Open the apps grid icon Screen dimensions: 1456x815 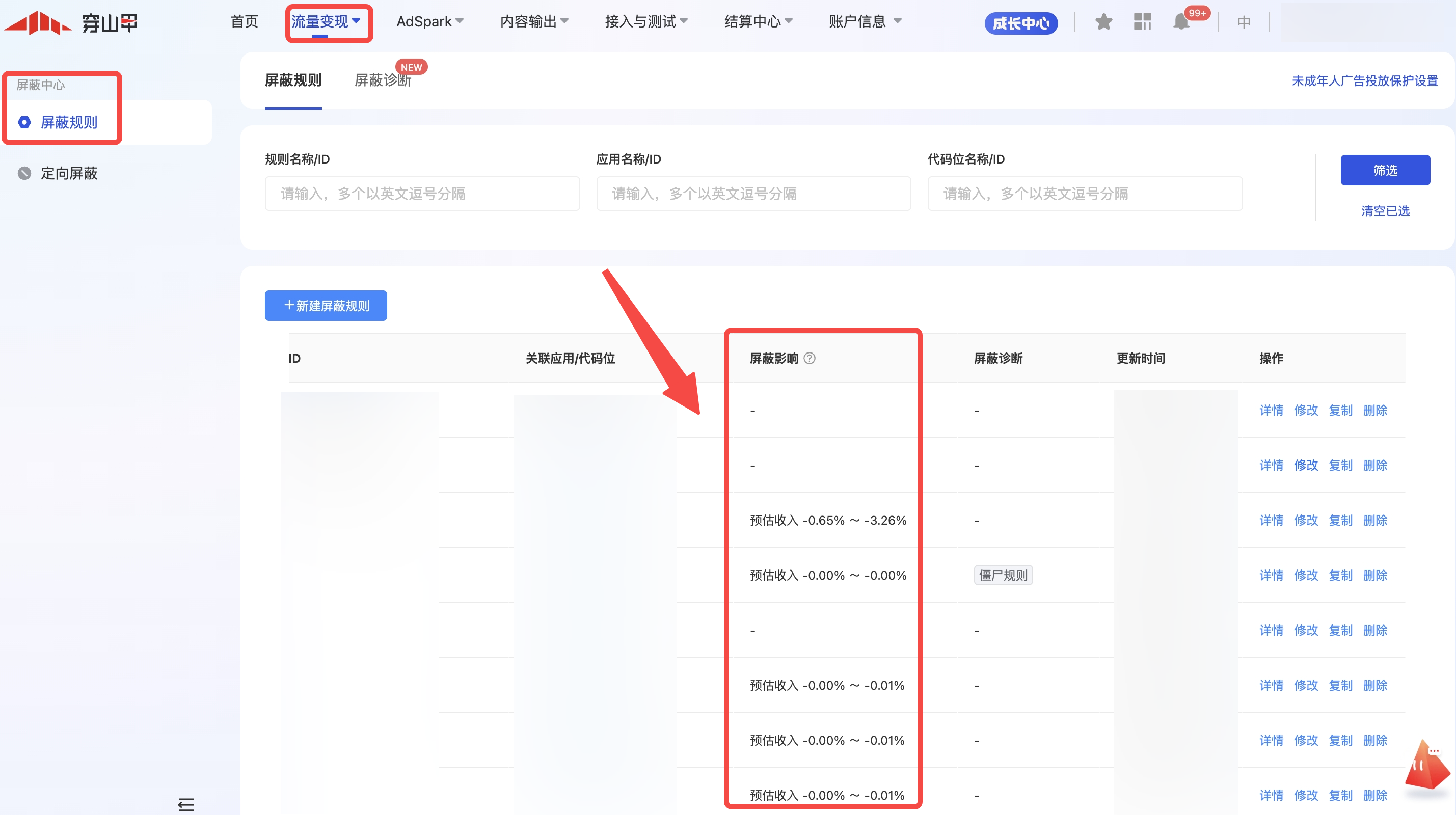click(1142, 22)
